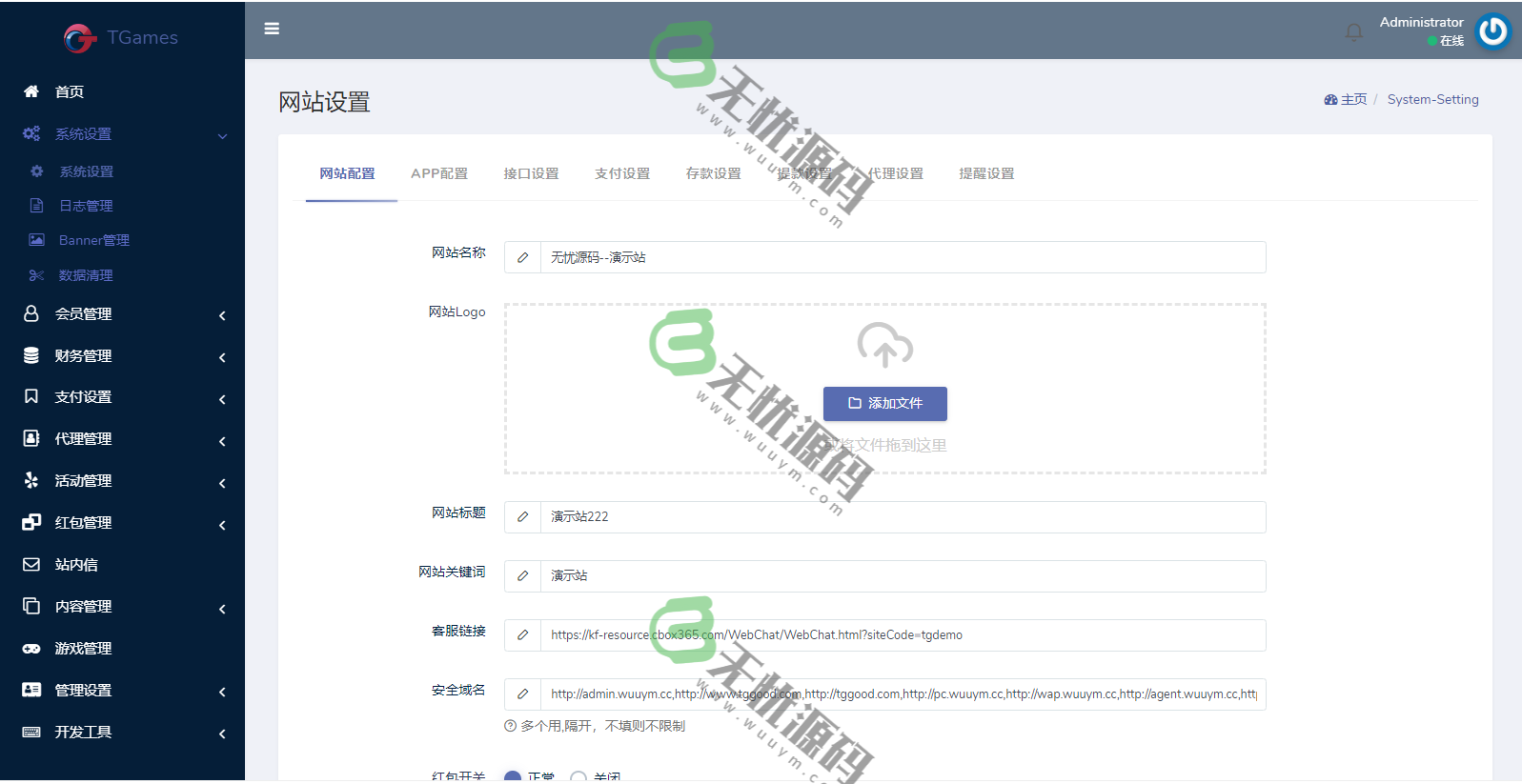Viewport: 1522px width, 784px height.
Task: Select the 关闭 radio for 红包开关
Action: (x=578, y=777)
